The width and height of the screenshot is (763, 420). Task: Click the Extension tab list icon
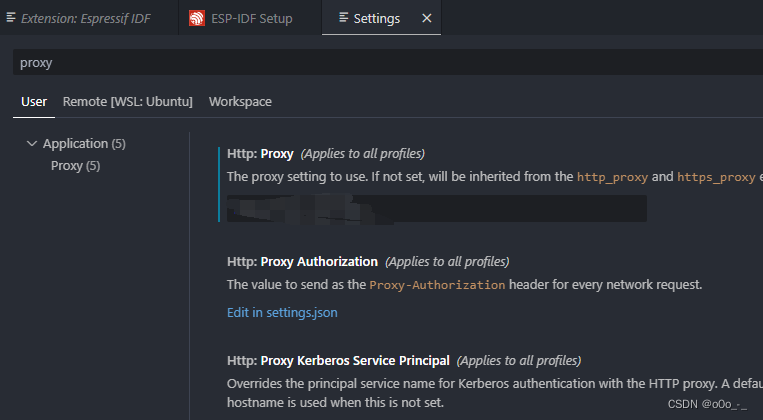pyautogui.click(x=11, y=18)
